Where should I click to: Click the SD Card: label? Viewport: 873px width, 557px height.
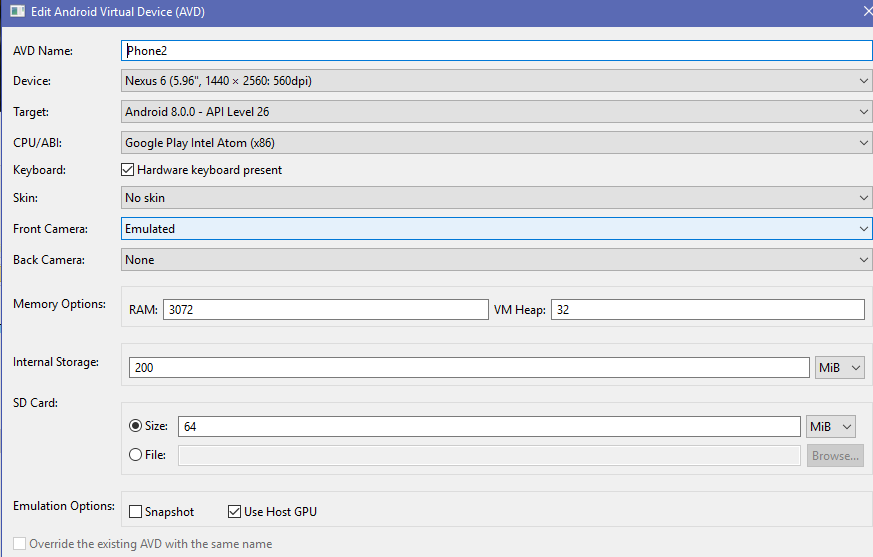[x=36, y=403]
